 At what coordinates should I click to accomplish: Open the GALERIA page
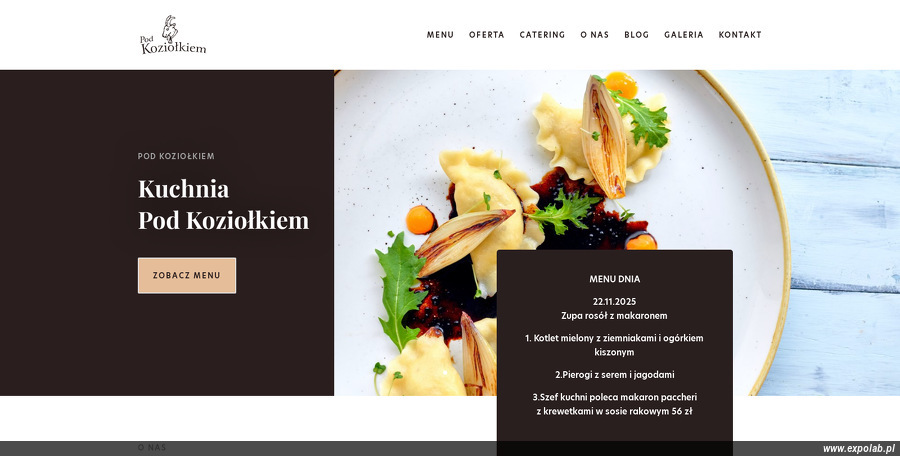tap(684, 35)
